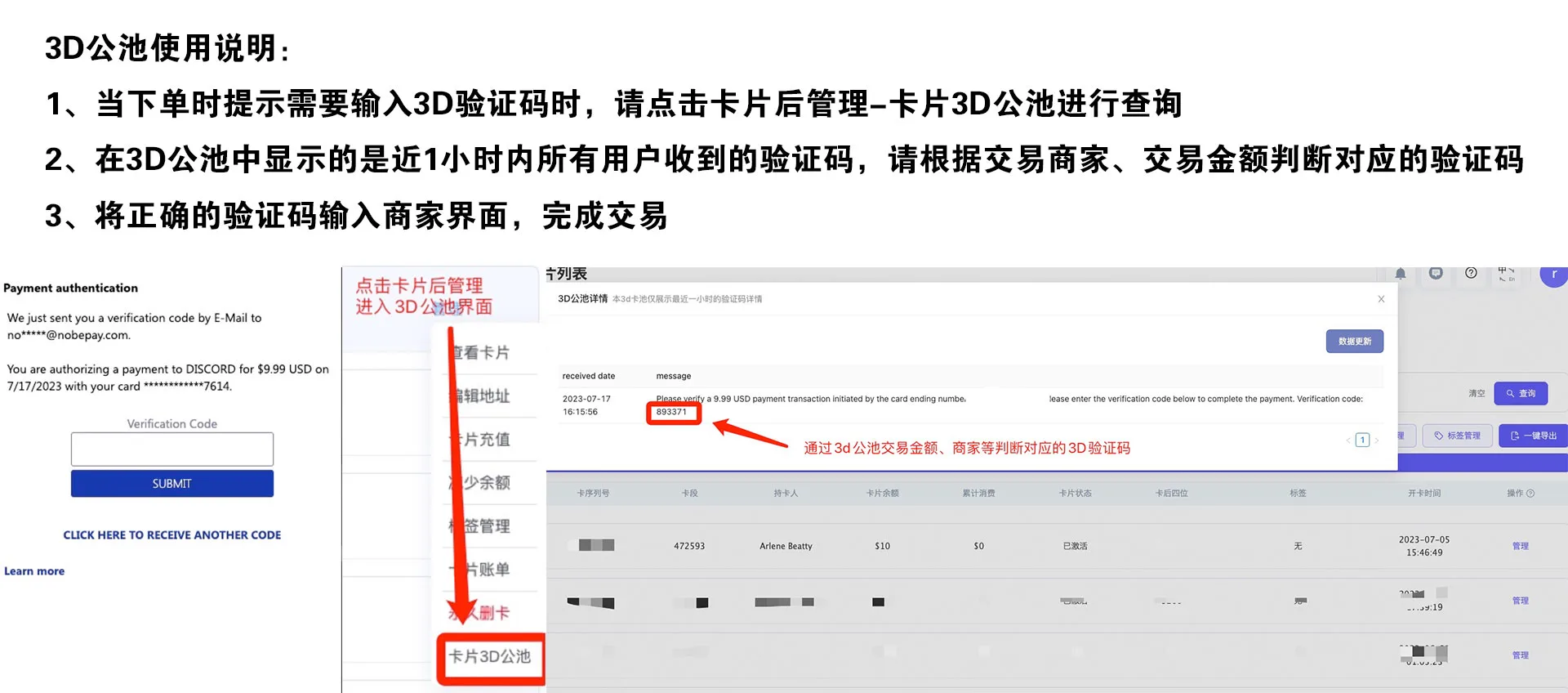Select 编辑地址 in the card menu
Viewport: 1568px width, 693px height.
[482, 396]
